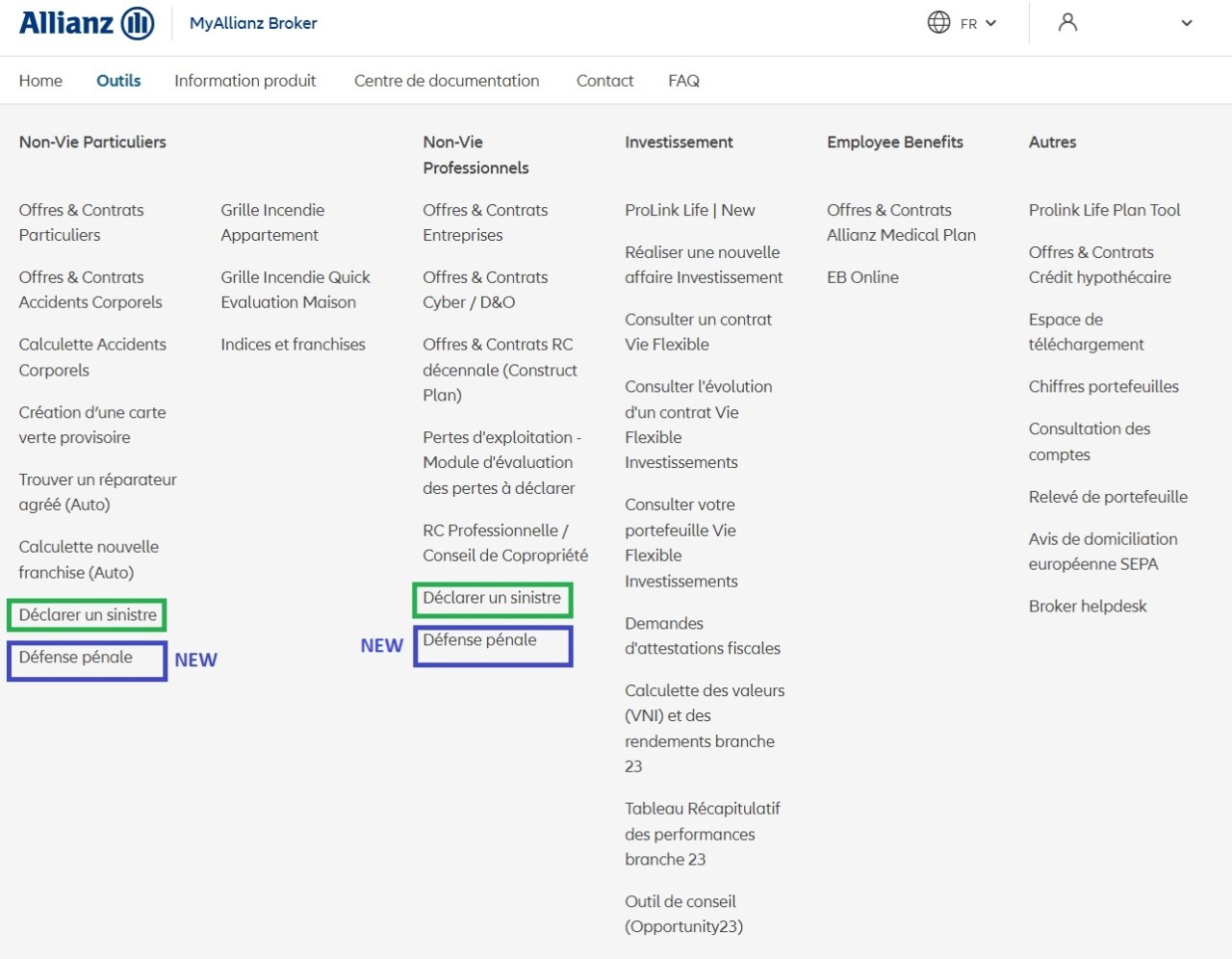Click the globe language icon
Screen dimensions: 1232x959
point(938,22)
